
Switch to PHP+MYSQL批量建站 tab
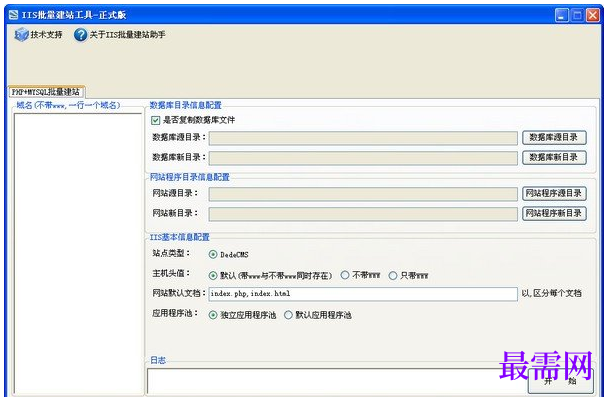point(46,92)
